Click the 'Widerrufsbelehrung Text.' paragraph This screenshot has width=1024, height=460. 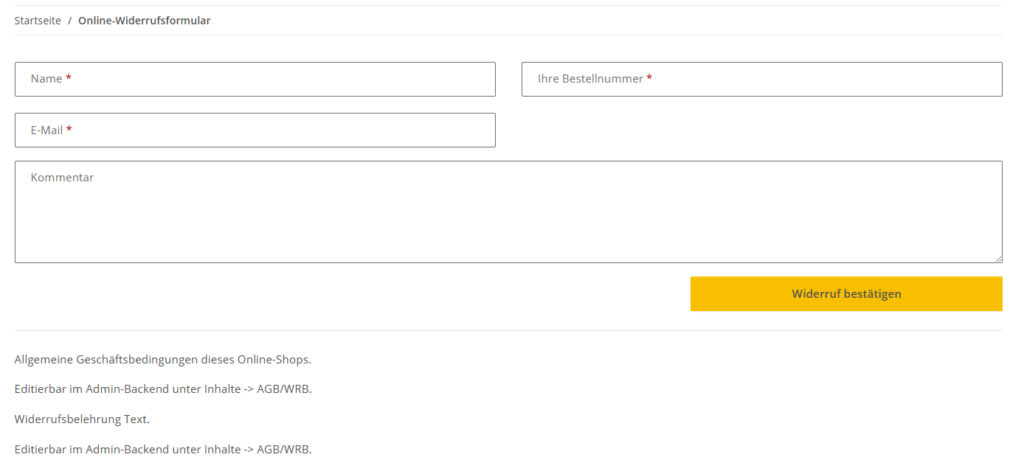(82, 419)
